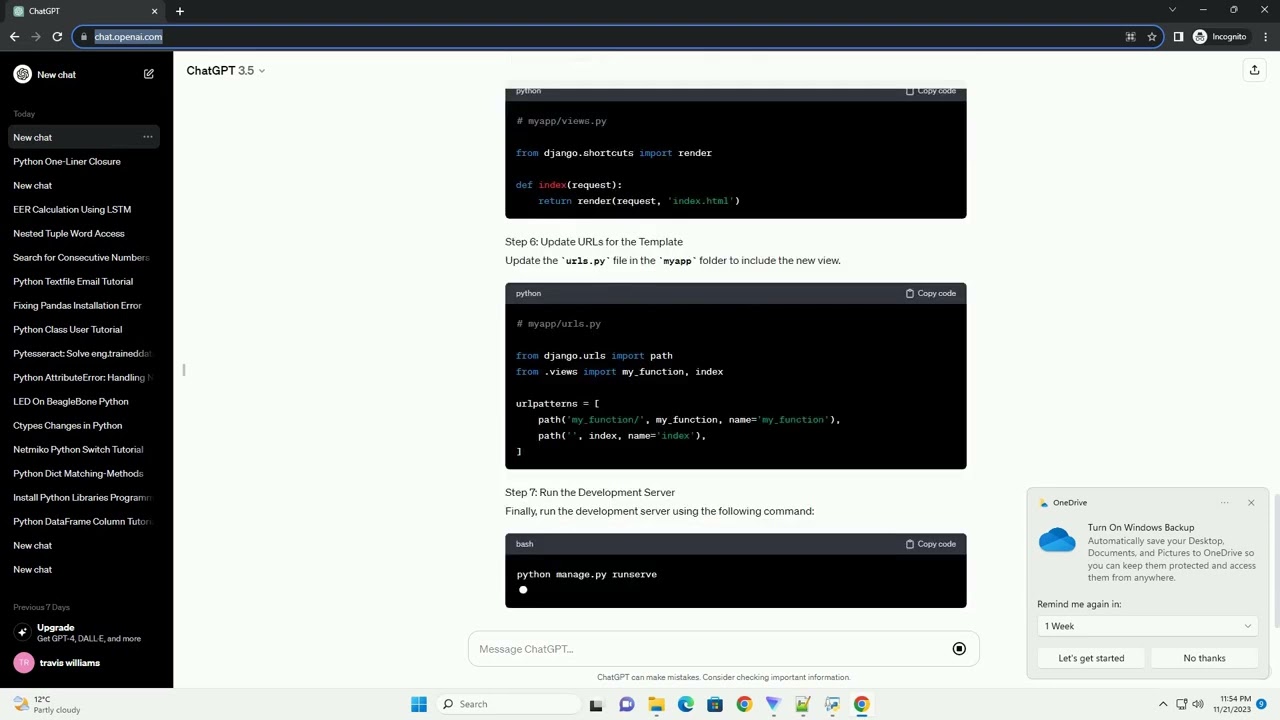The width and height of the screenshot is (1280, 720).
Task: Open a new browser tab
Action: pyautogui.click(x=180, y=11)
